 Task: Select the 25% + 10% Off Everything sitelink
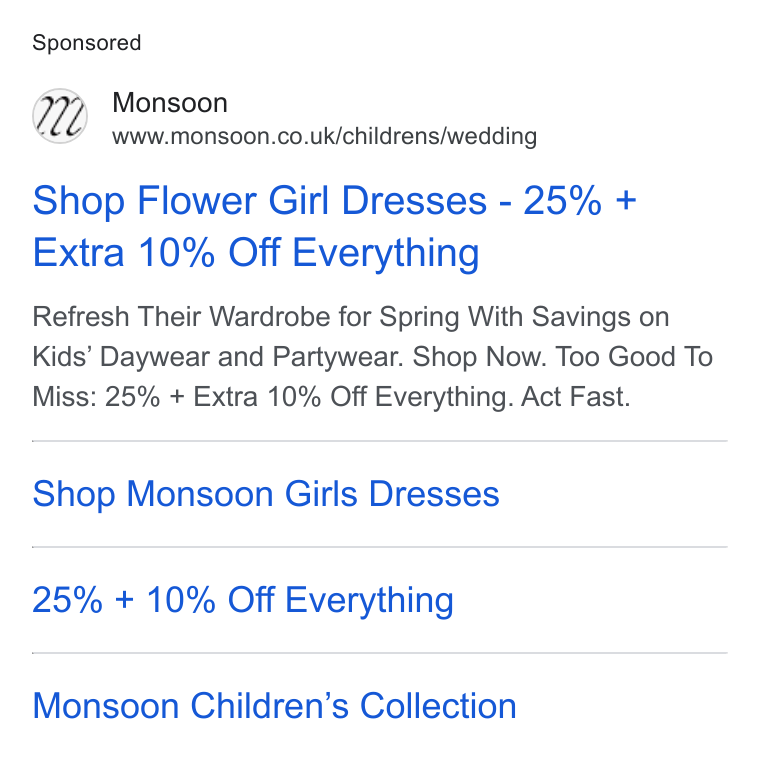tap(243, 600)
